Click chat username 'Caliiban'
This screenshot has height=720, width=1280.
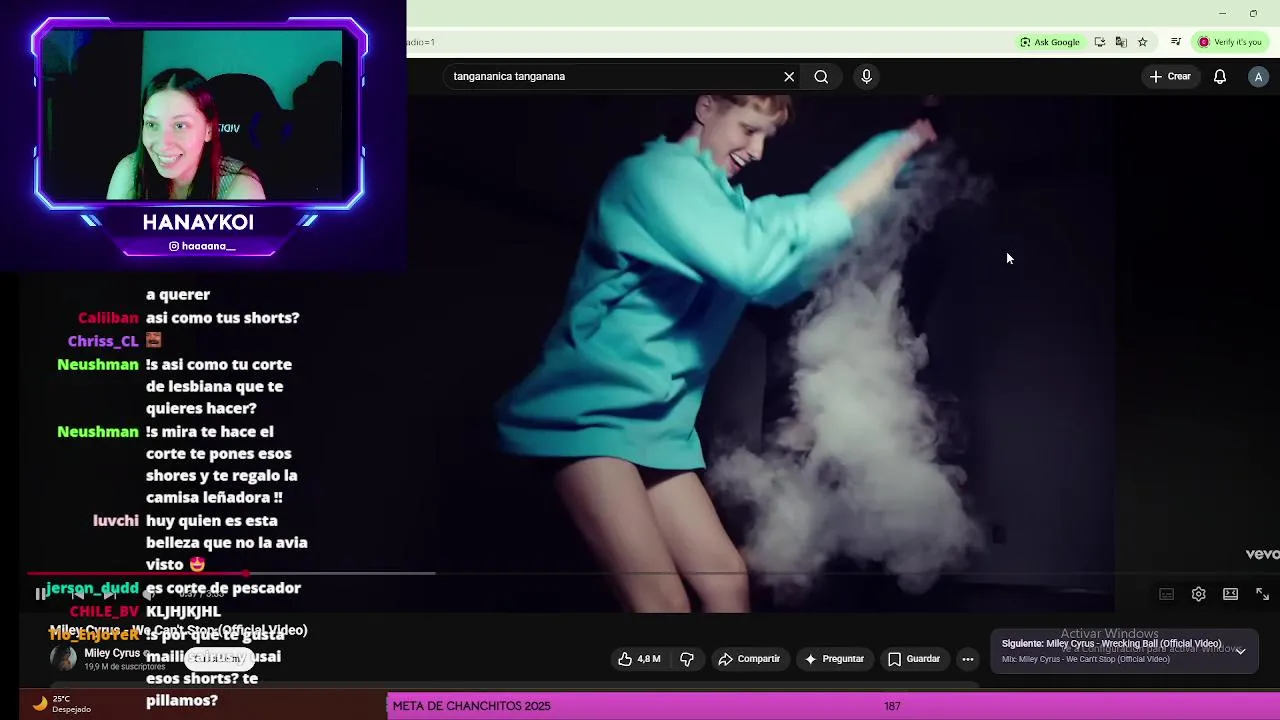[x=108, y=318]
